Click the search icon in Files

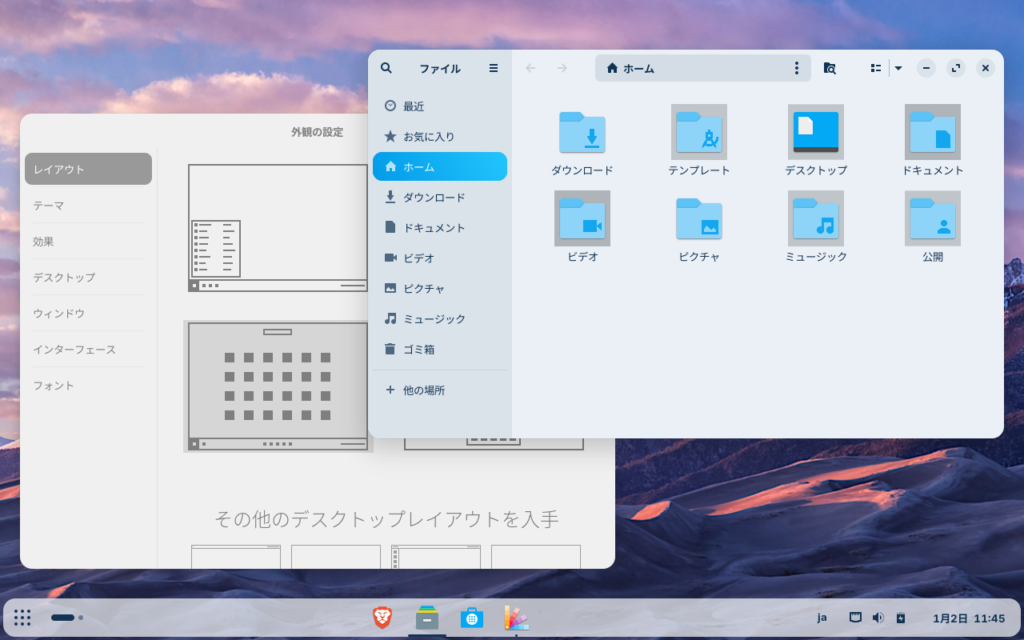387,68
